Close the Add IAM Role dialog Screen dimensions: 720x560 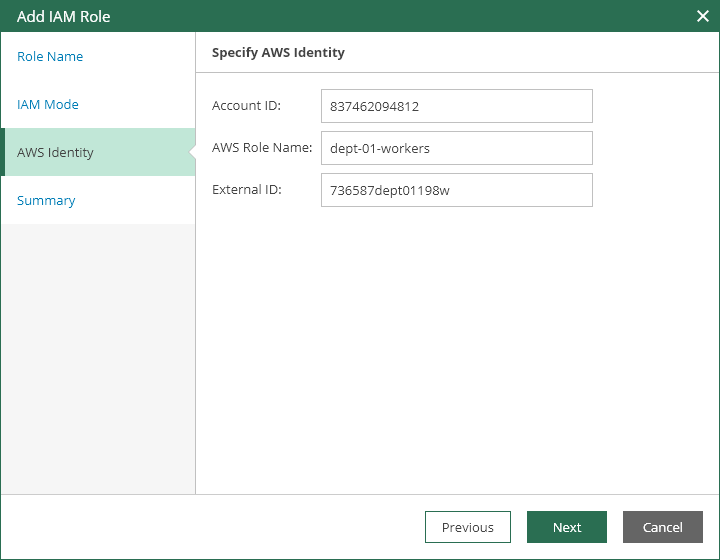click(x=702, y=16)
